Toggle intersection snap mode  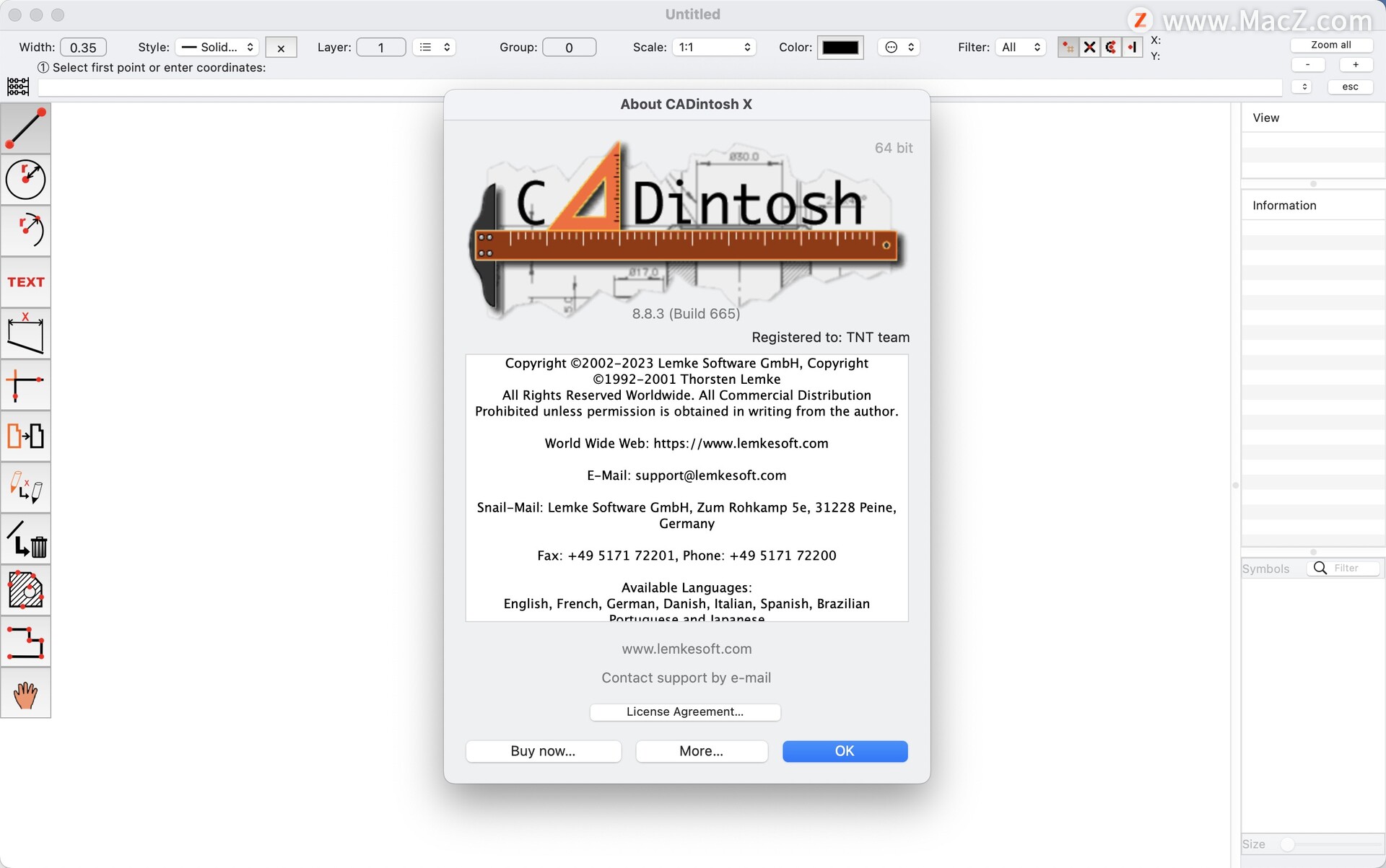coord(1089,48)
